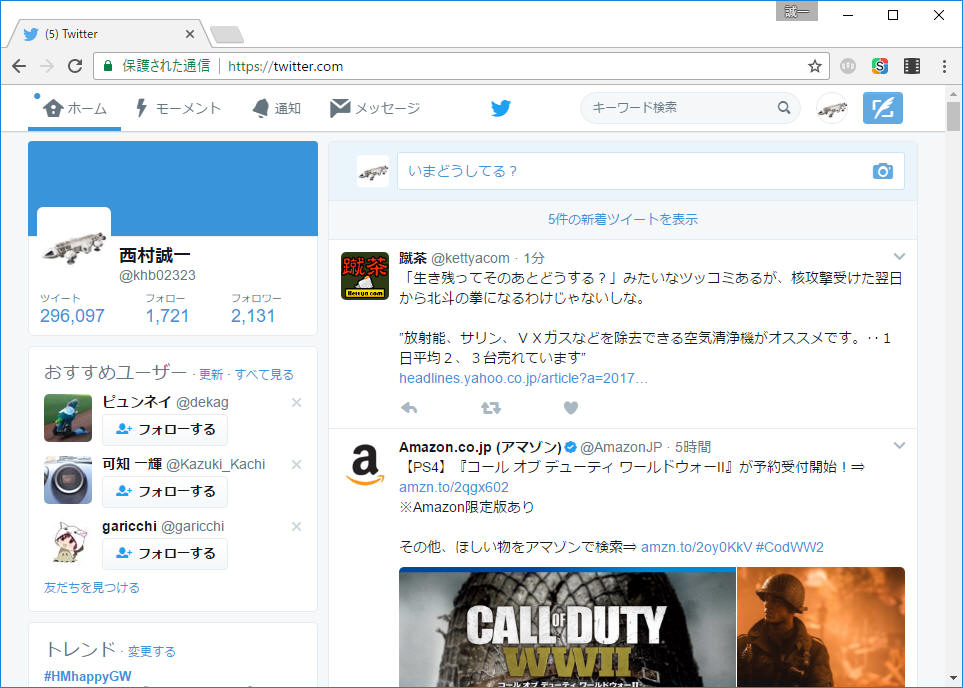963x688 pixels.
Task: View the green secure lock site info
Action: click(x=108, y=66)
